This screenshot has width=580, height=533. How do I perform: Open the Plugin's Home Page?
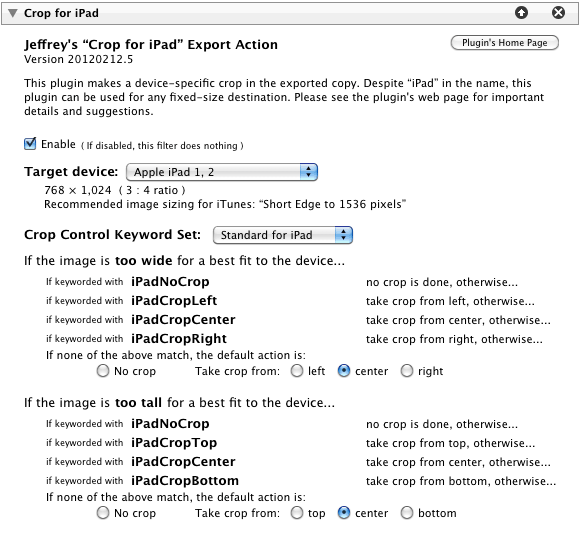tap(505, 43)
